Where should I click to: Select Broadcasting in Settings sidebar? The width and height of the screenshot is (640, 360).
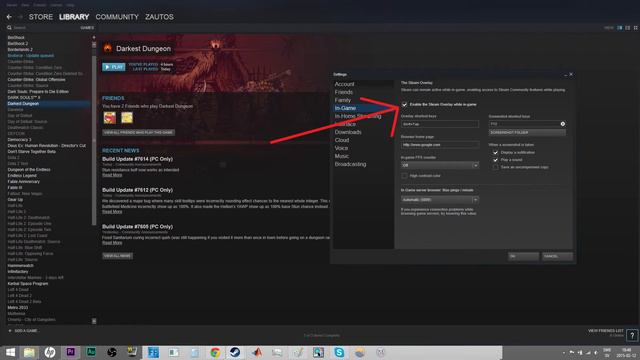[350, 164]
